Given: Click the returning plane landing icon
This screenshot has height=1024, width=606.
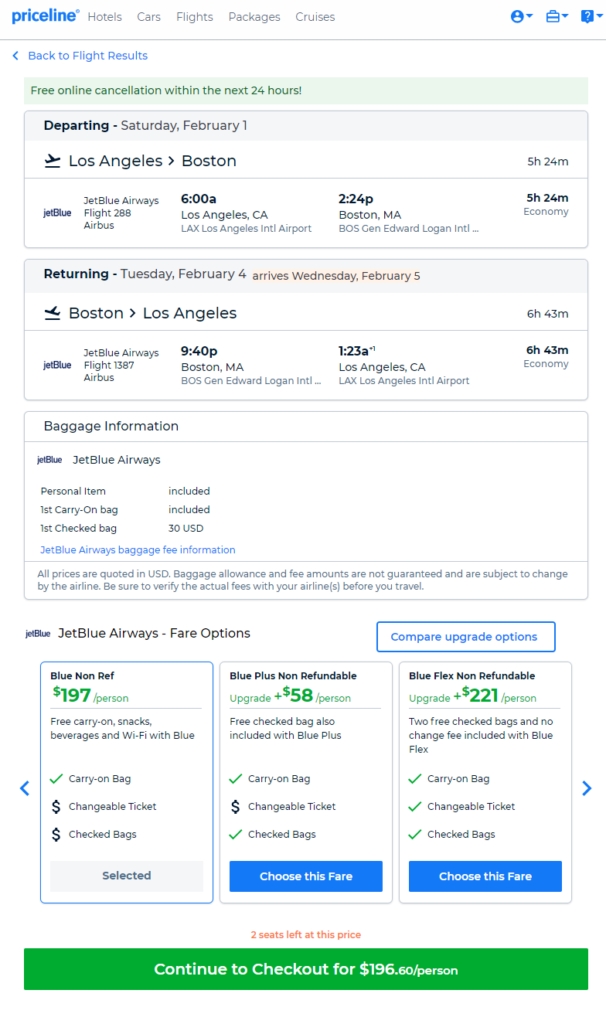Looking at the screenshot, I should pos(52,313).
